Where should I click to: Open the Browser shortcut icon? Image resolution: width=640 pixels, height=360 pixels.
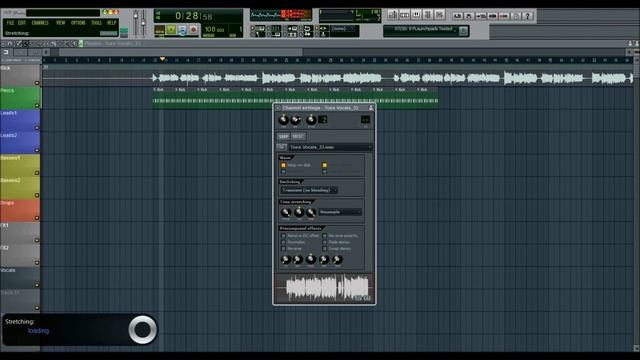[x=428, y=15]
